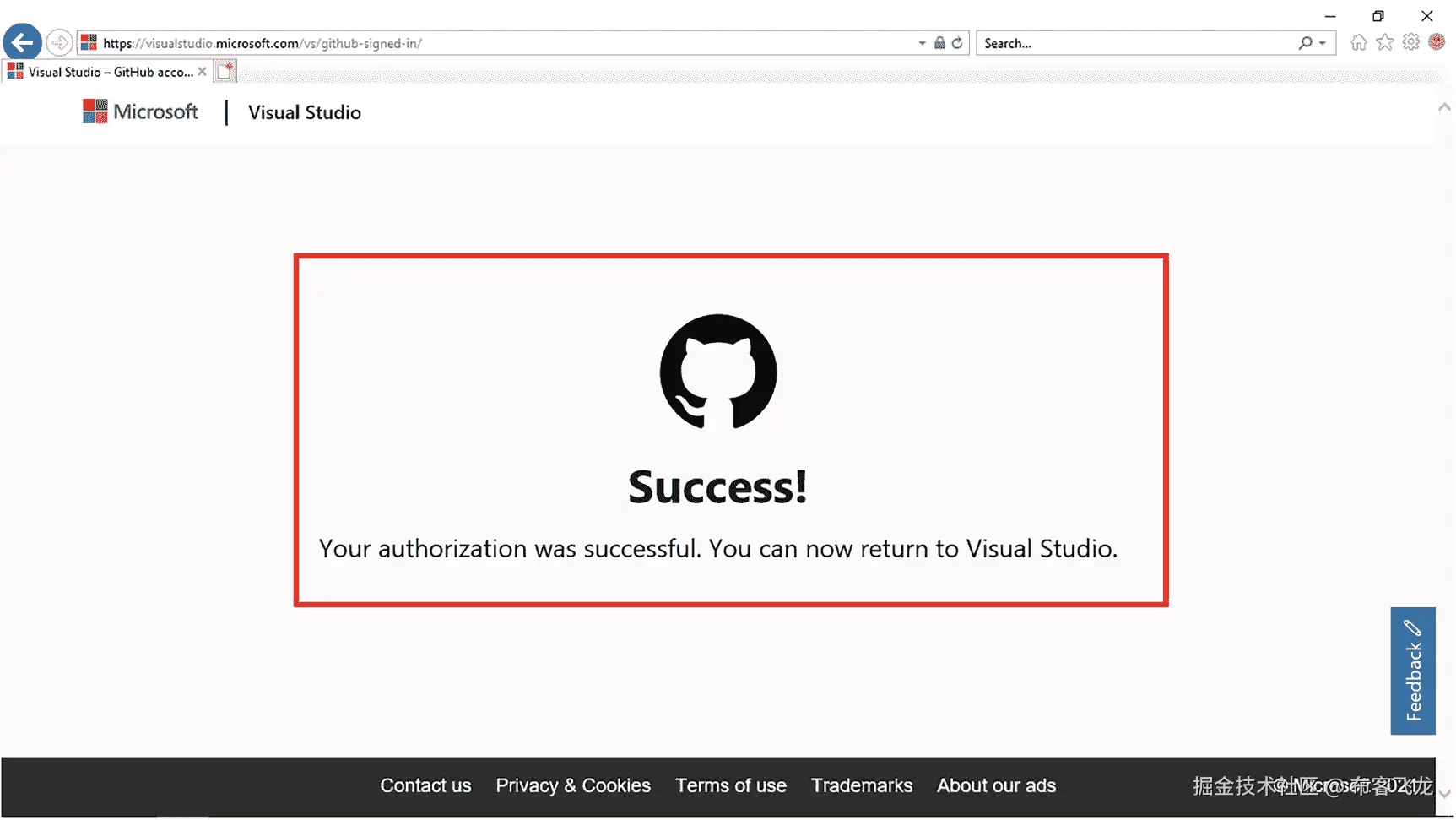Close the Visual Studio – GitHub tab
1456x820 pixels.
point(202,72)
